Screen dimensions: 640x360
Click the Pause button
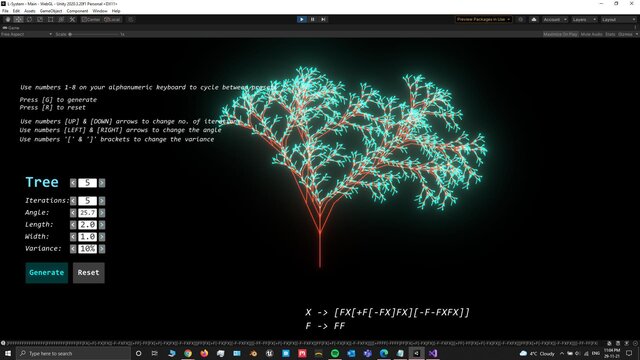[x=313, y=19]
